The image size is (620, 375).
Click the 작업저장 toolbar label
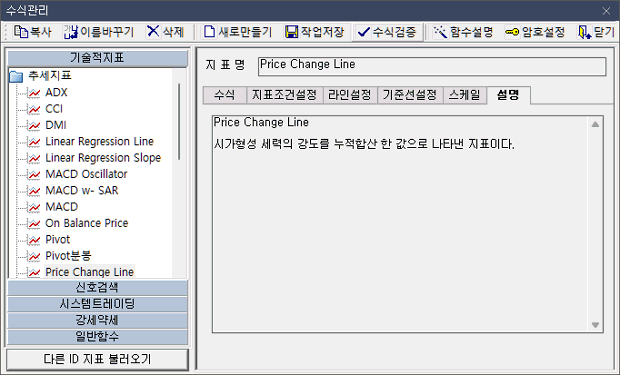tap(323, 32)
